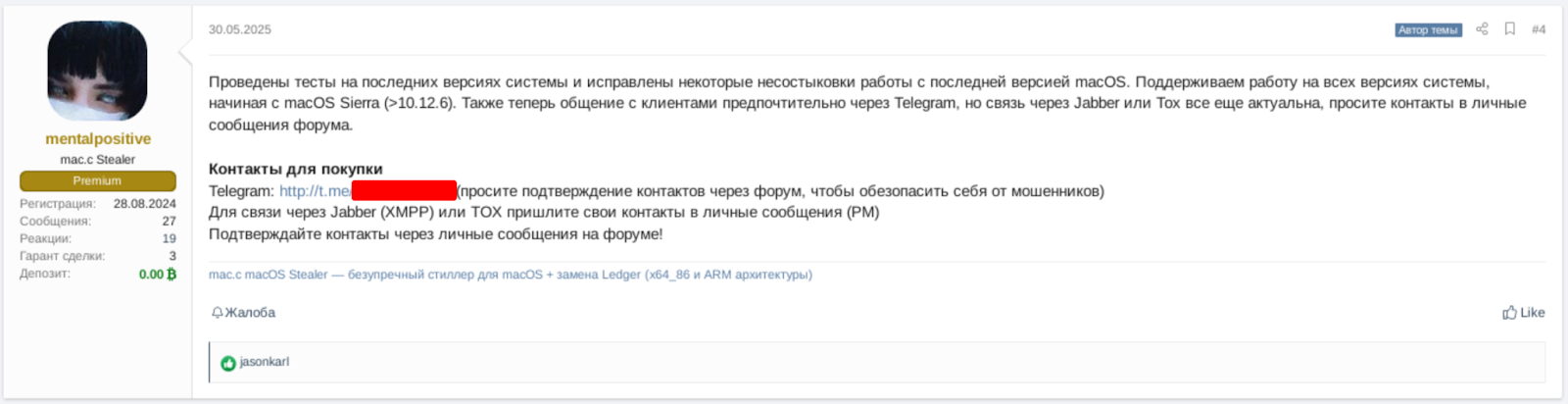Viewport: 1568px width, 404px height.
Task: Click the post date 30.05.2025
Action: pos(240,29)
